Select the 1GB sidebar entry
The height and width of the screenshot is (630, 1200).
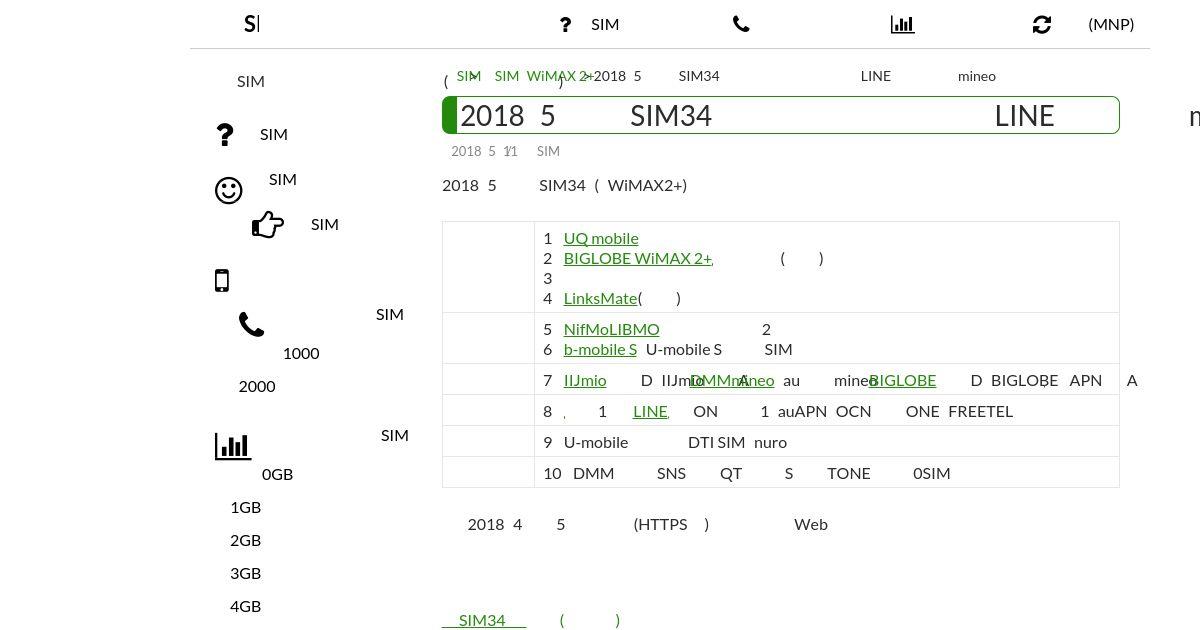coord(245,507)
